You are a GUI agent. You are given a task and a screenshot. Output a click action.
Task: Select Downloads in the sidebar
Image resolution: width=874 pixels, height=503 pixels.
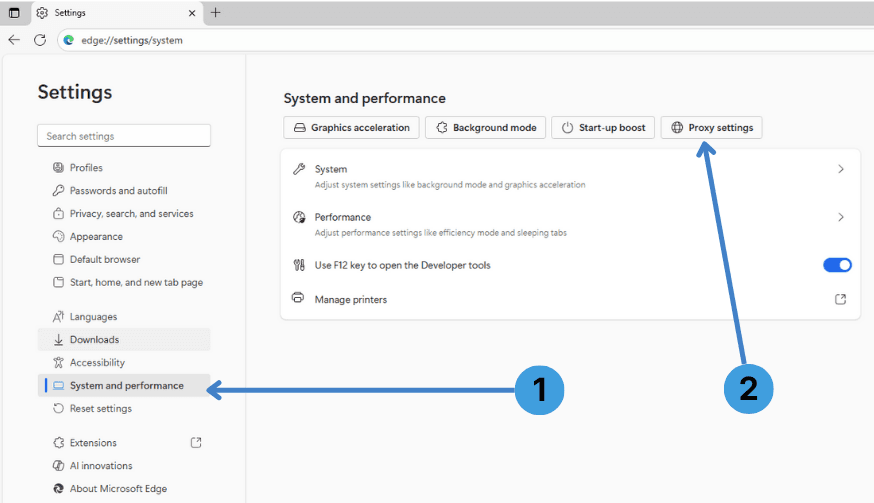tap(124, 340)
